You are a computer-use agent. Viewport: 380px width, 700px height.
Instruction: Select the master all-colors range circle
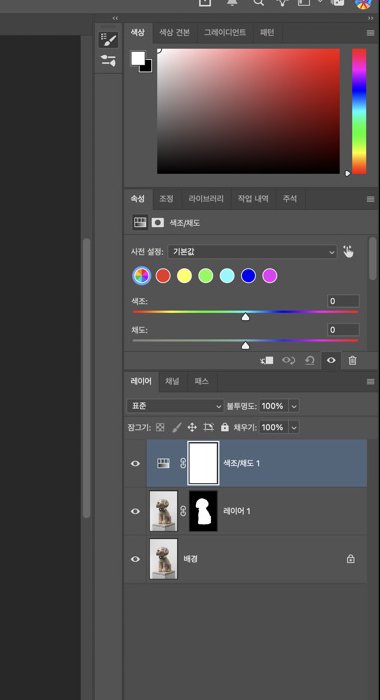(142, 275)
